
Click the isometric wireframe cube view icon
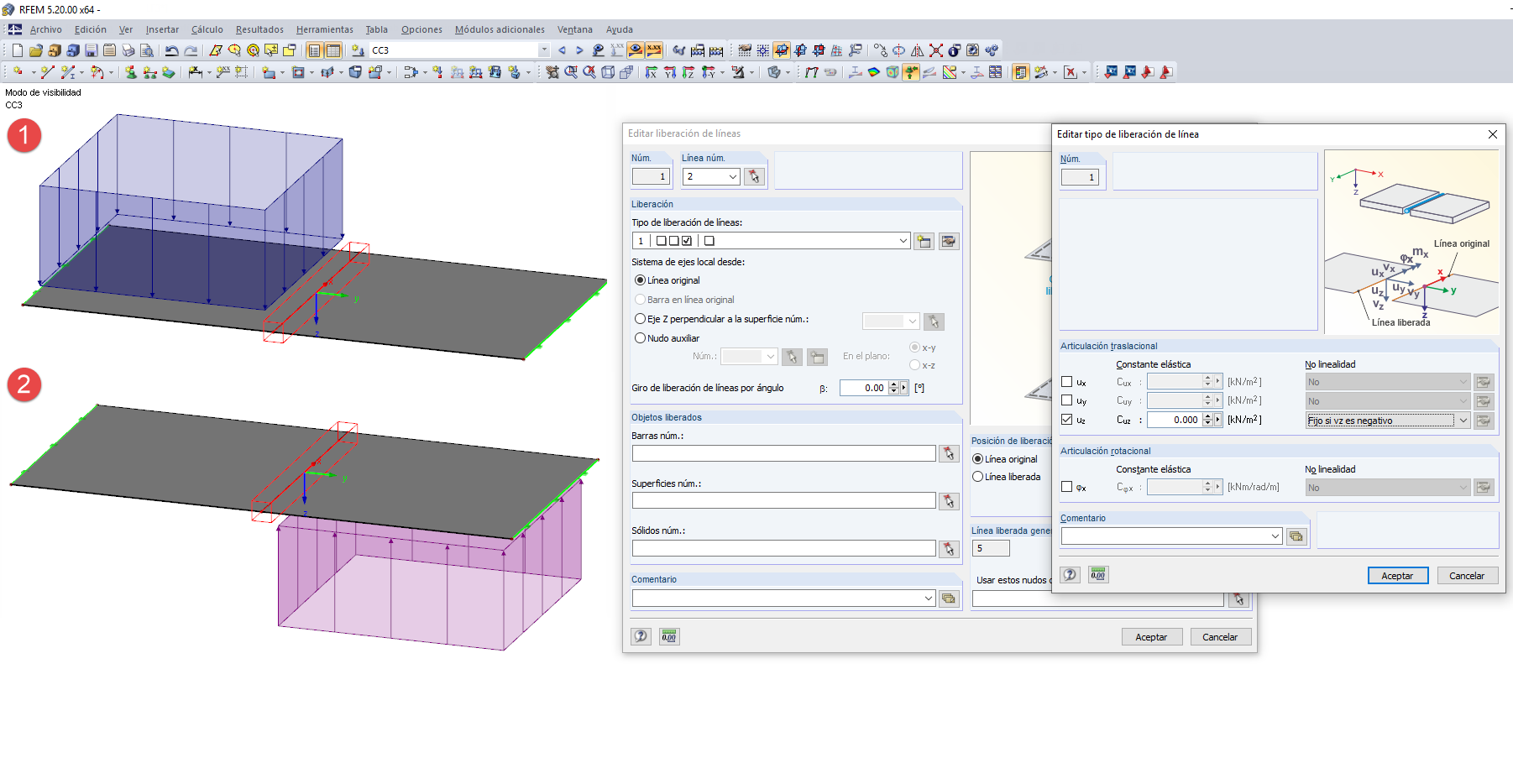[608, 72]
